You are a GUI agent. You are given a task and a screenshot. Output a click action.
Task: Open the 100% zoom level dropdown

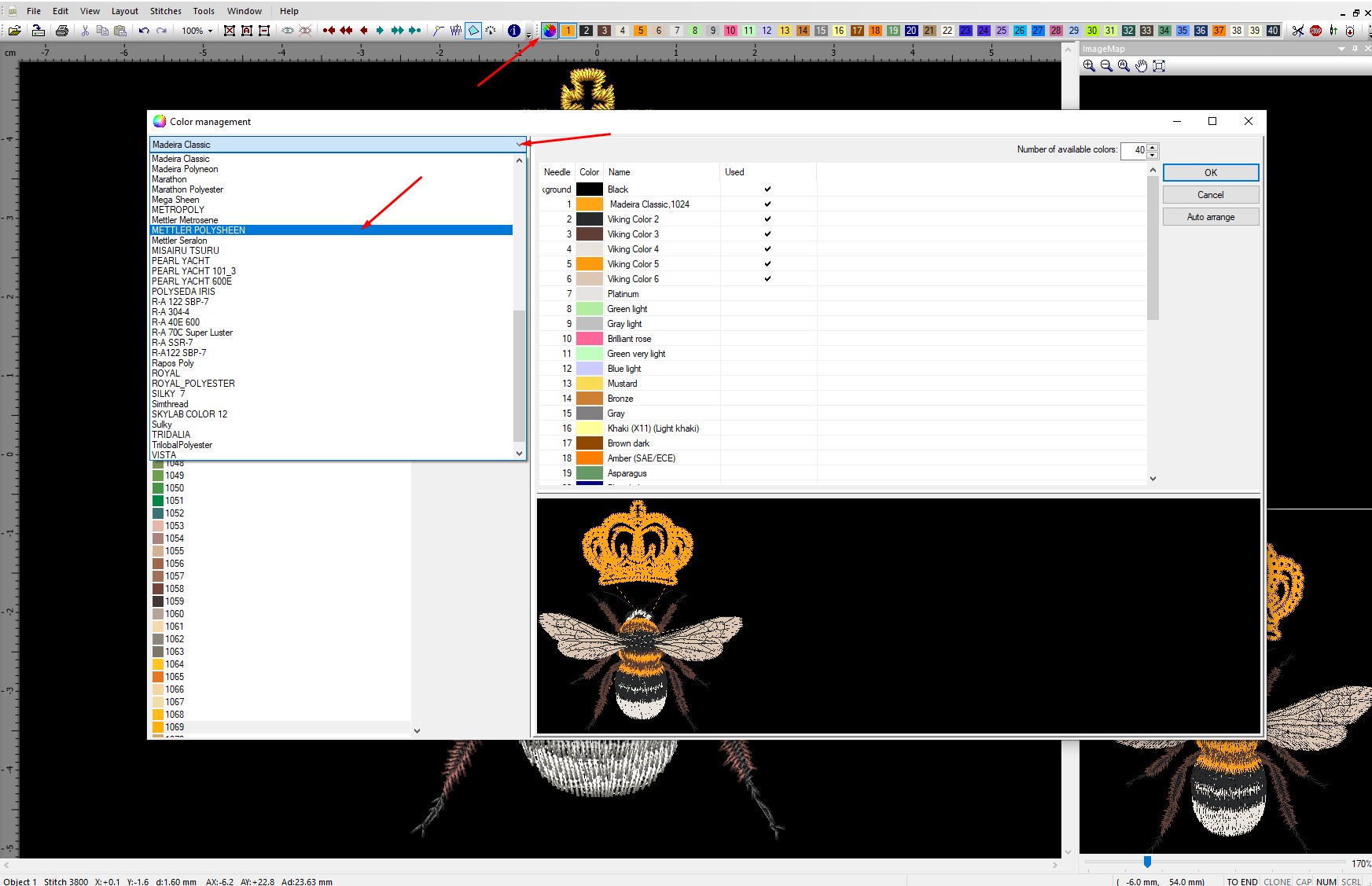click(x=210, y=31)
